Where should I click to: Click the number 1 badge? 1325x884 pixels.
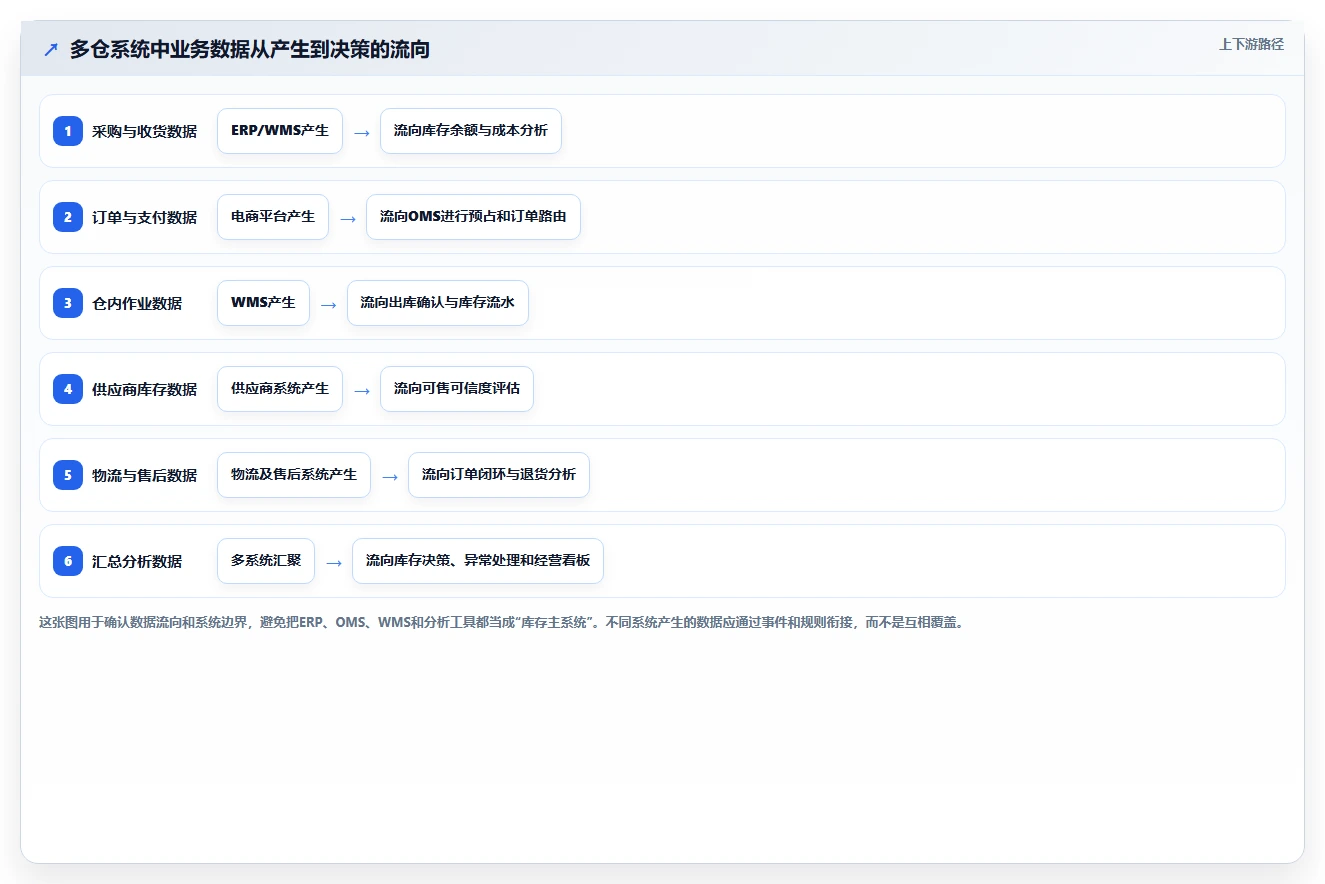pyautogui.click(x=68, y=131)
